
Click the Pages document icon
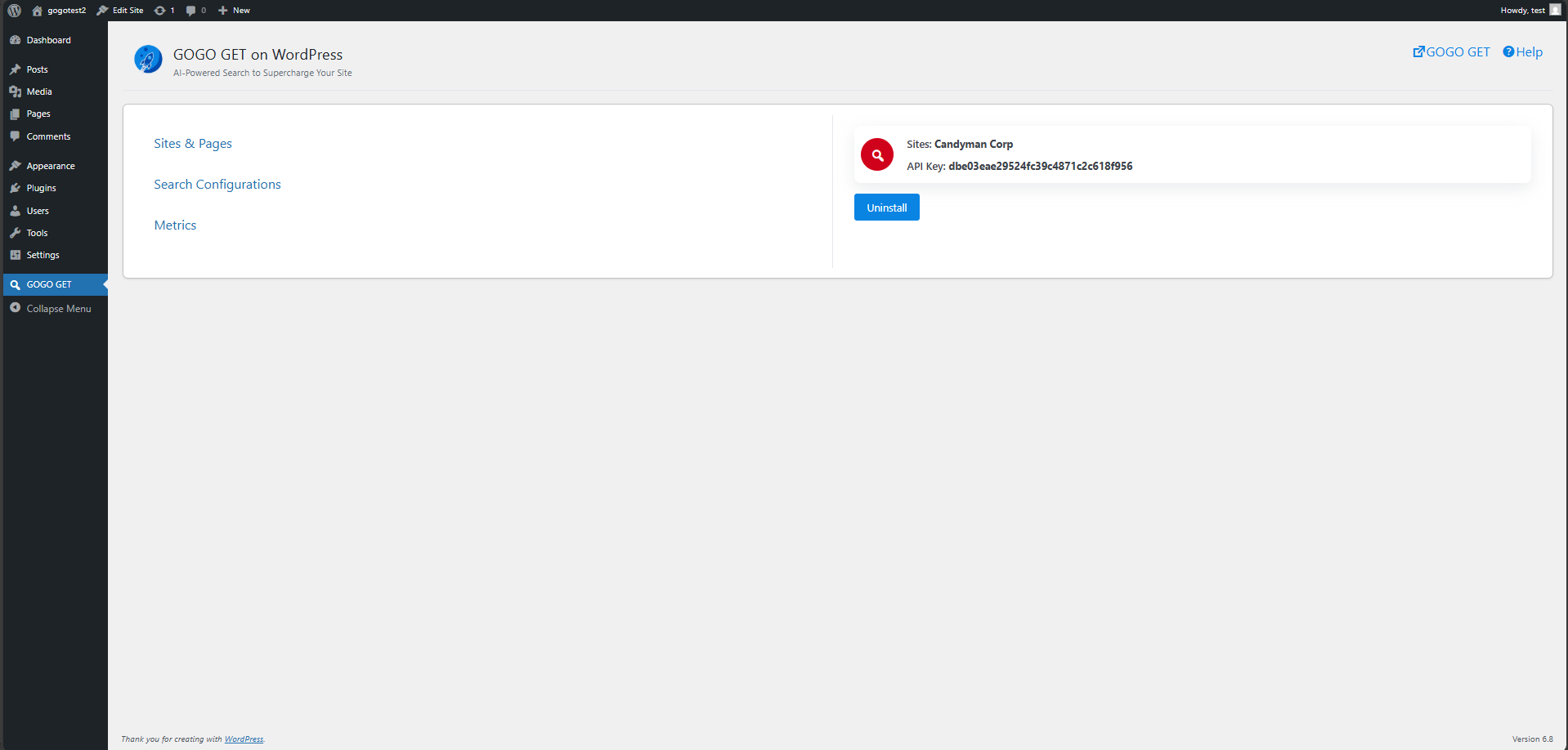[15, 114]
